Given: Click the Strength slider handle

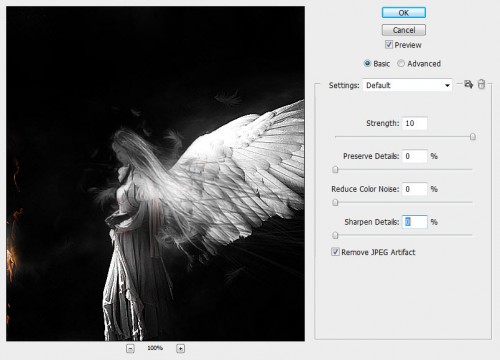Looking at the screenshot, I should coord(472,137).
